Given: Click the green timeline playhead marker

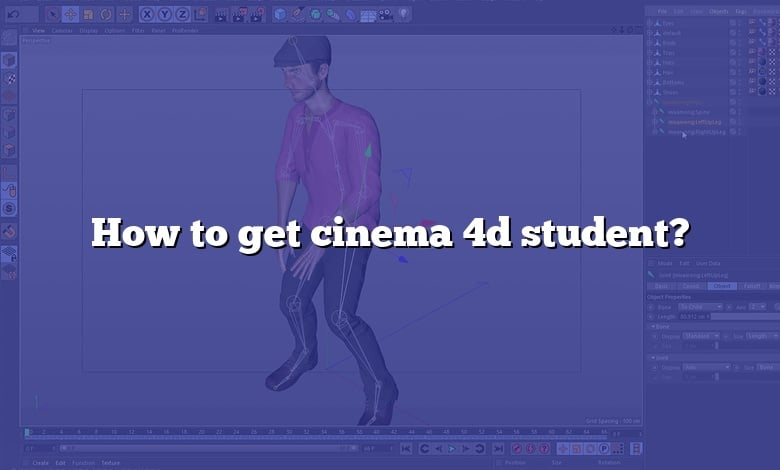Looking at the screenshot, I should (x=27, y=433).
